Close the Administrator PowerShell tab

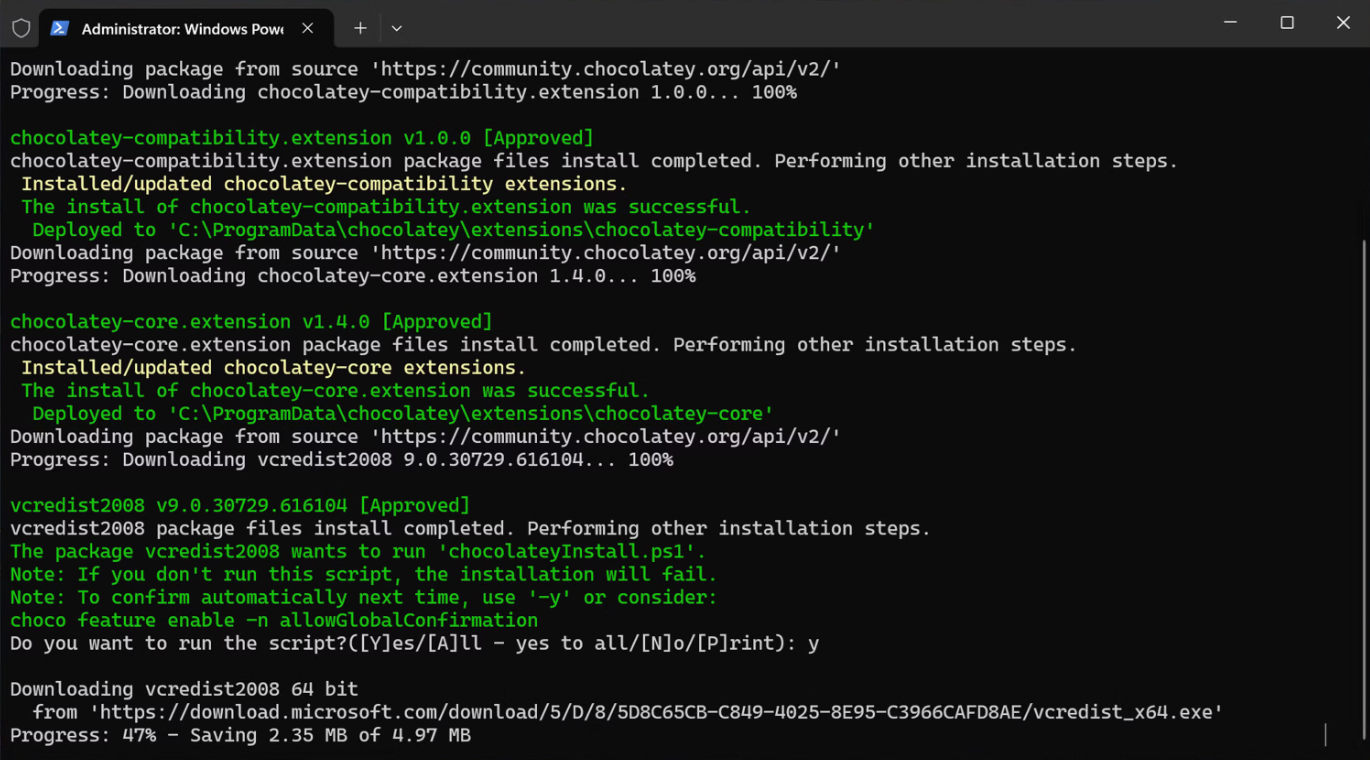(308, 28)
